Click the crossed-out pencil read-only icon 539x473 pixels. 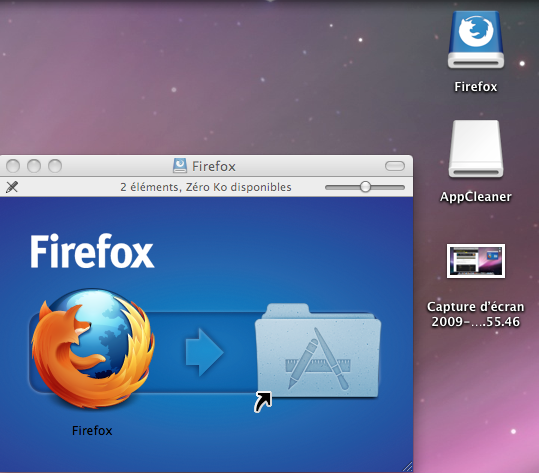[x=12, y=187]
